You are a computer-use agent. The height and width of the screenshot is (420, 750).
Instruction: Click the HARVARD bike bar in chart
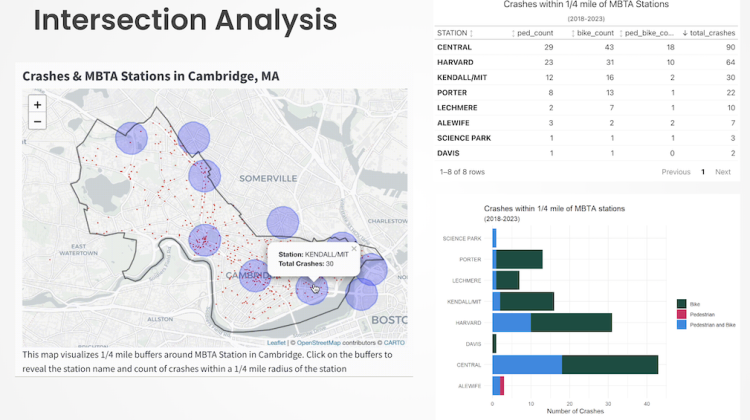(x=571, y=323)
